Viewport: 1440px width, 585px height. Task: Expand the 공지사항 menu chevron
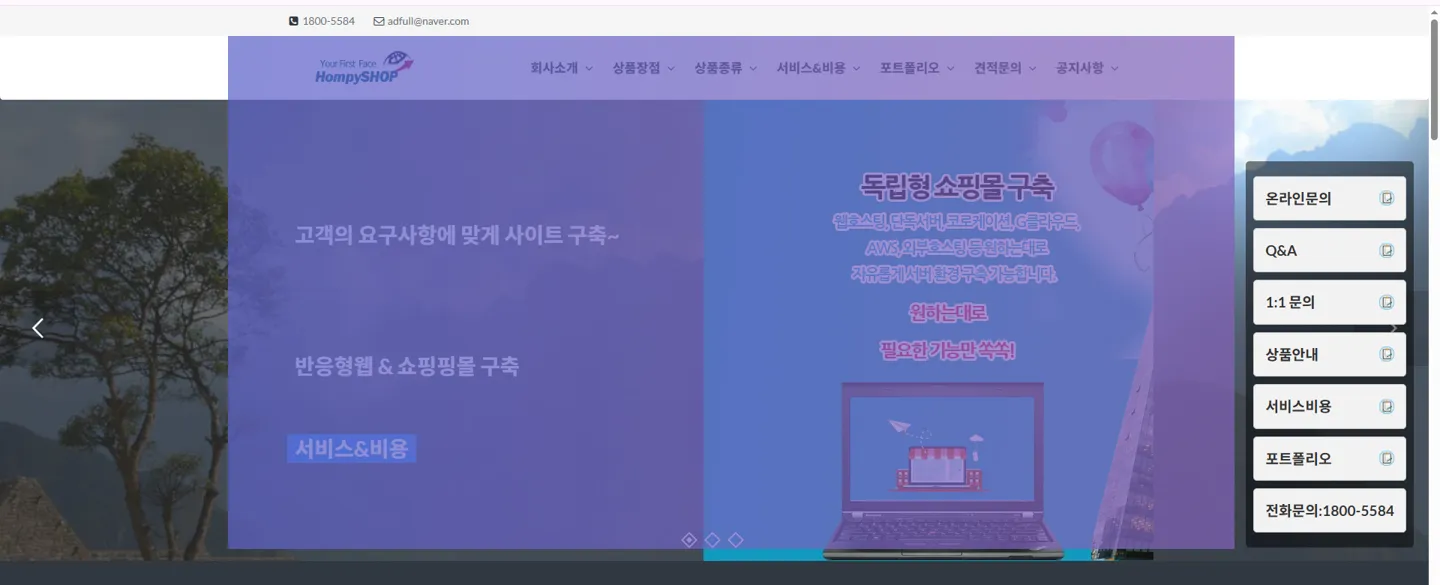tap(1115, 69)
